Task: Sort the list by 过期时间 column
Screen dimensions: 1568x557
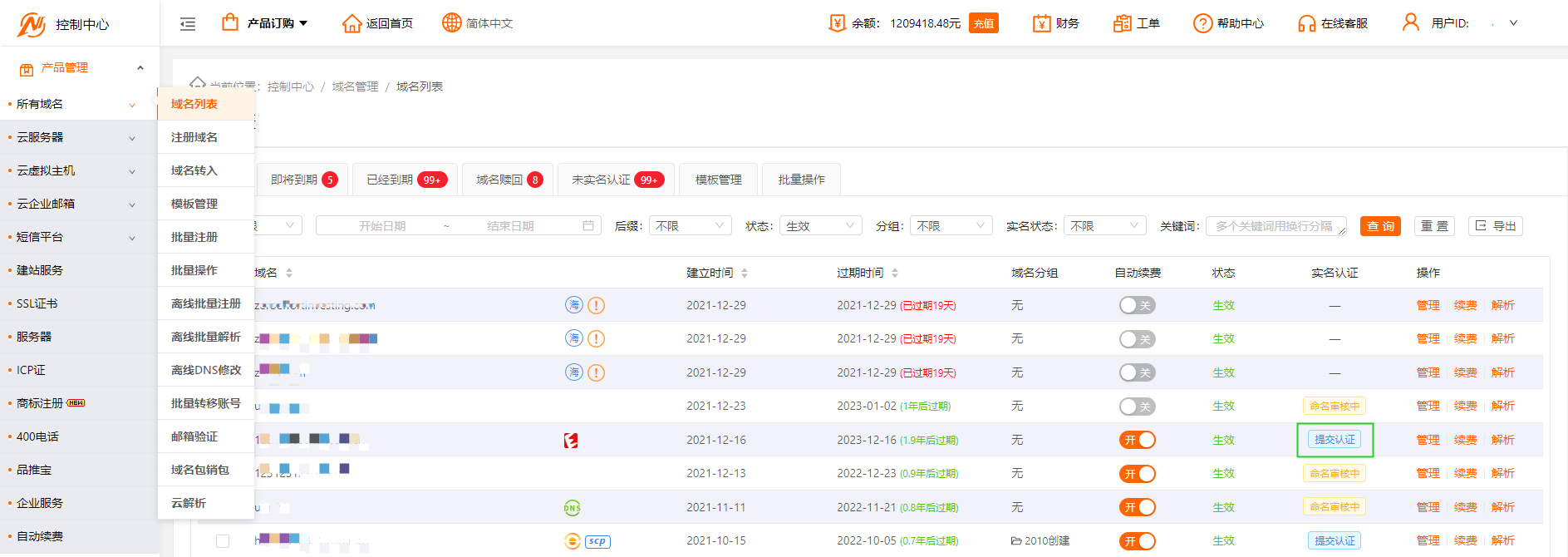Action: click(x=895, y=273)
